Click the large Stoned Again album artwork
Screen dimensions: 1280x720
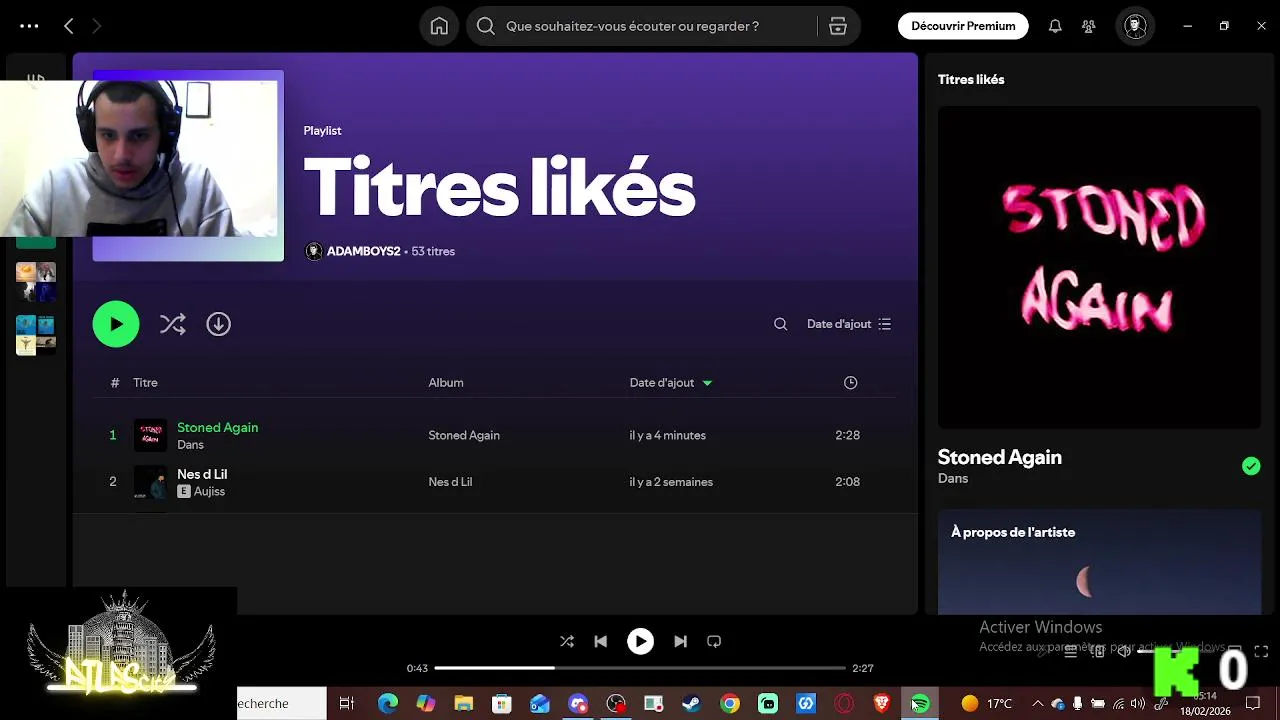[x=1099, y=267]
